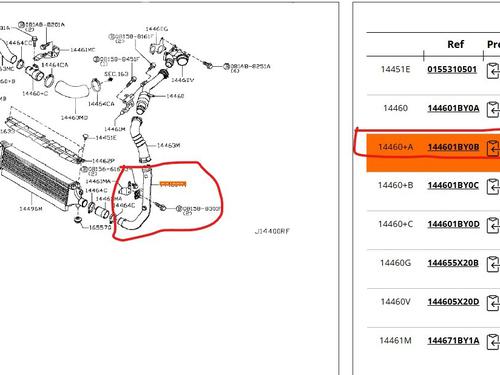Click the icon beside 0155310501
The width and height of the screenshot is (500, 375).
tap(493, 71)
